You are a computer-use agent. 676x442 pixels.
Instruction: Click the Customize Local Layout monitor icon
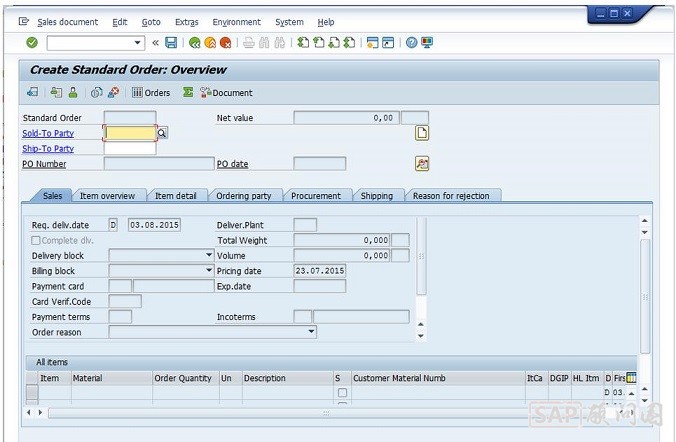[427, 43]
